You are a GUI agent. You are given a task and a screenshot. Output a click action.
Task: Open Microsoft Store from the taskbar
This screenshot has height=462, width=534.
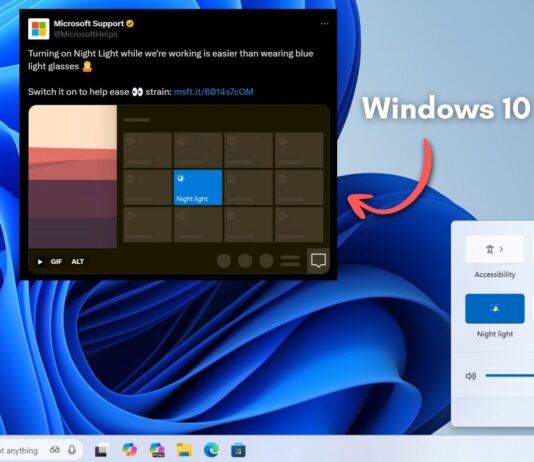click(238, 450)
